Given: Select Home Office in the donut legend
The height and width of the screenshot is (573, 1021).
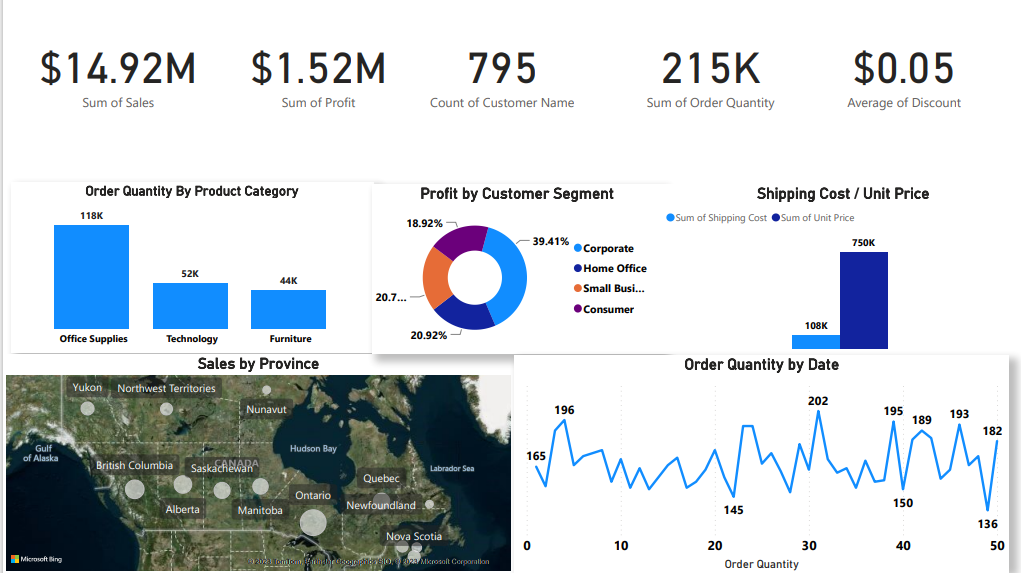Looking at the screenshot, I should [x=614, y=268].
